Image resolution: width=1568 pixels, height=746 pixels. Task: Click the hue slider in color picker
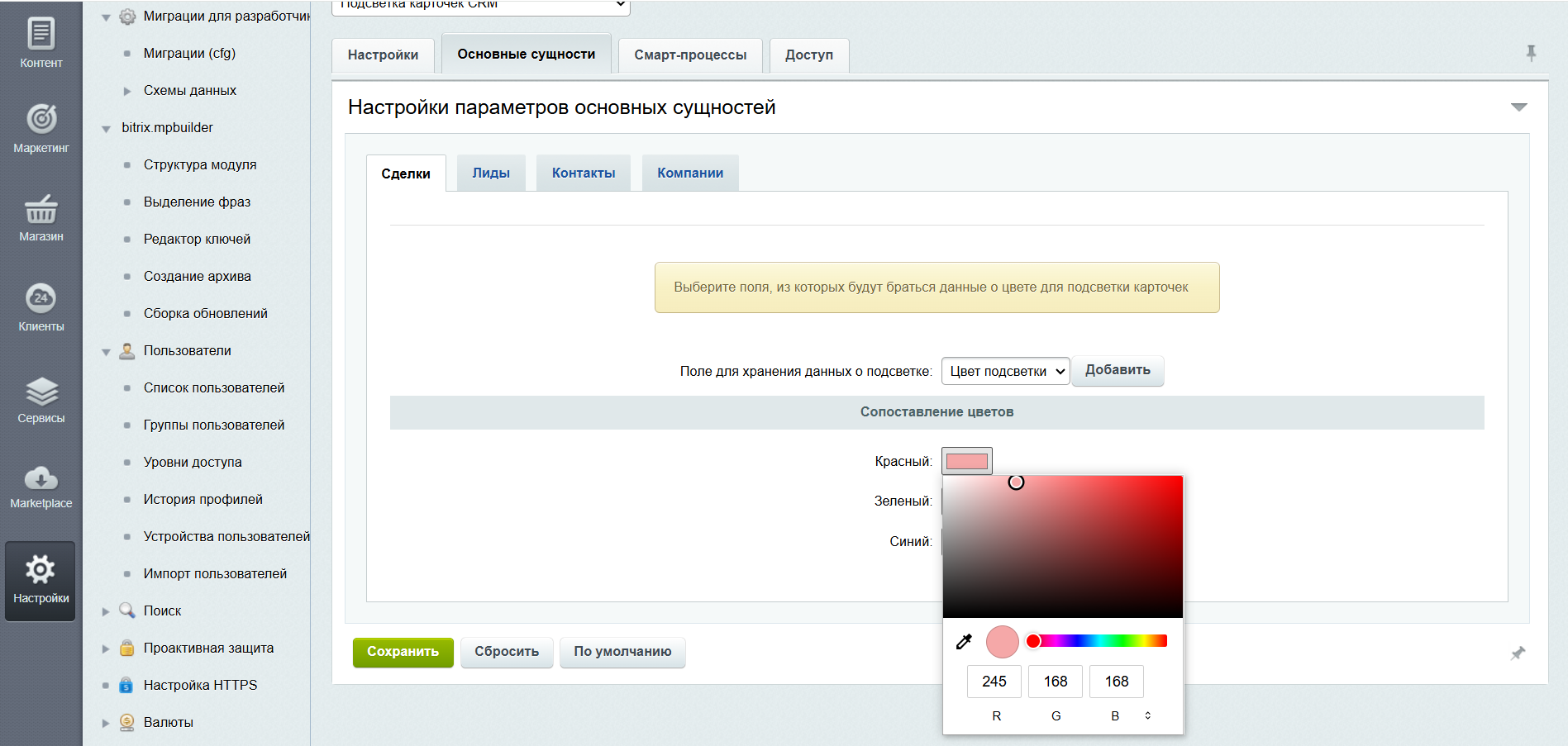1099,641
